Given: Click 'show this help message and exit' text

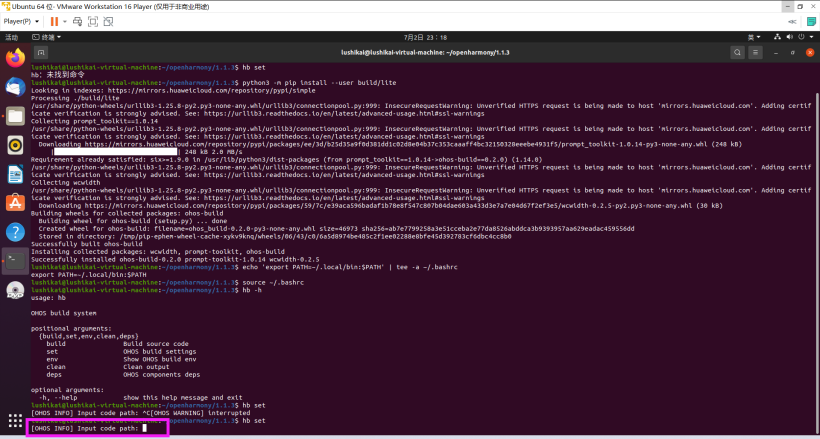Looking at the screenshot, I should 183,398.
